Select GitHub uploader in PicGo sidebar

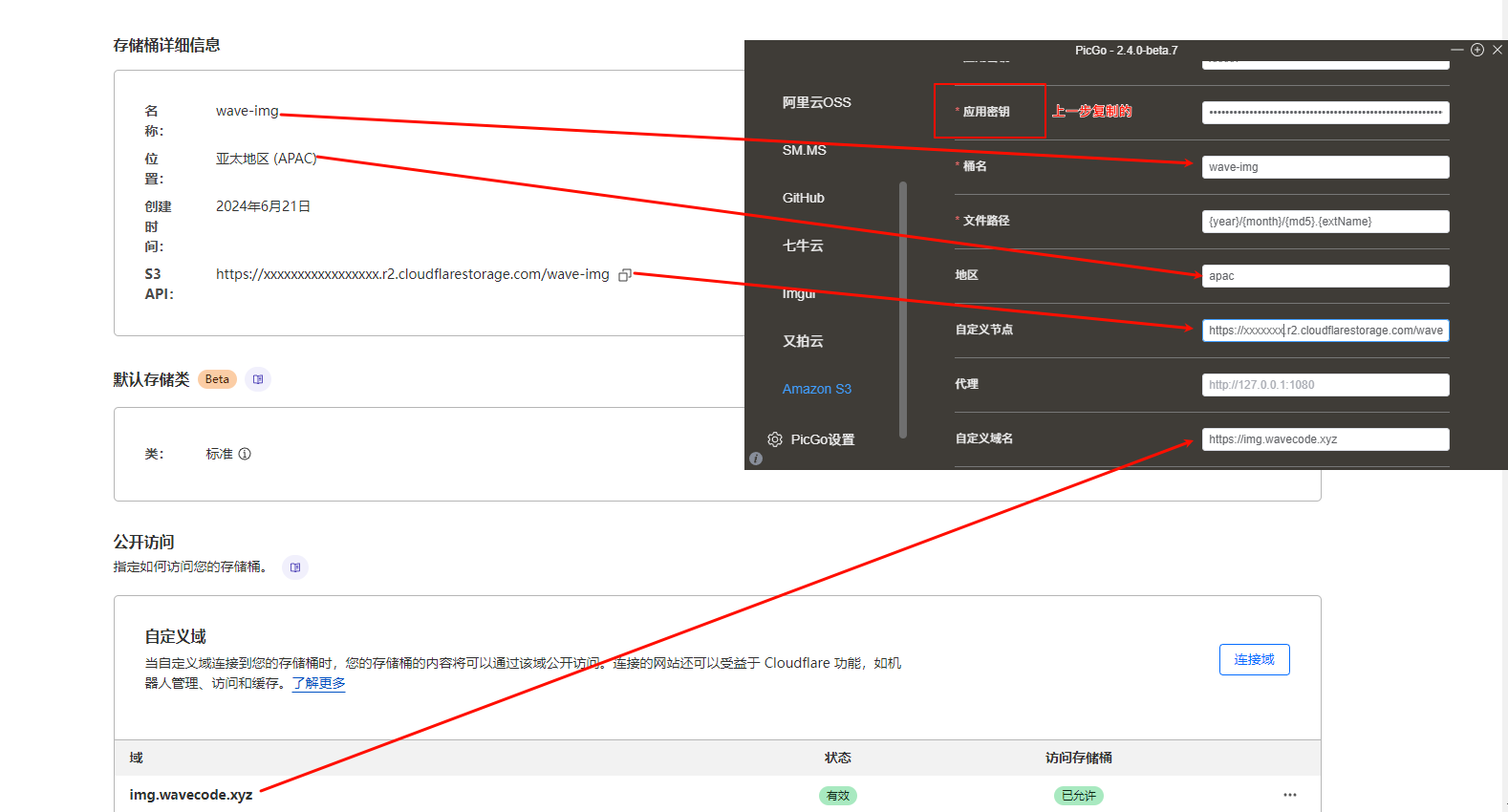tap(803, 198)
